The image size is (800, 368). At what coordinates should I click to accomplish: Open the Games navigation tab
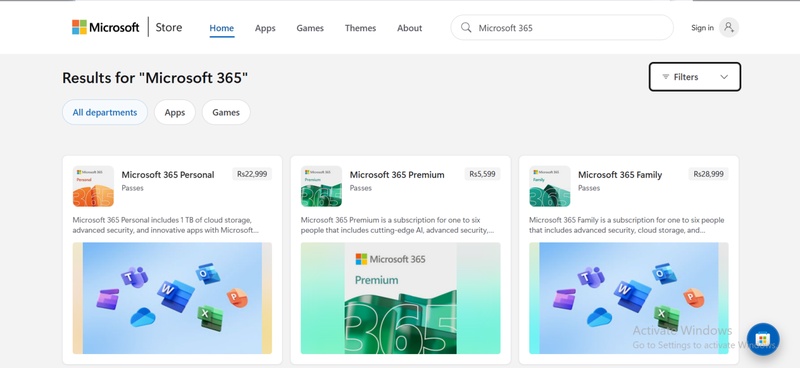tap(310, 28)
